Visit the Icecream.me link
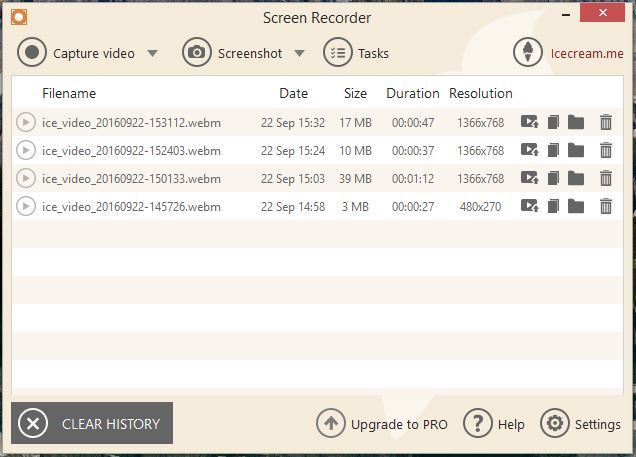This screenshot has height=457, width=636. coord(586,54)
